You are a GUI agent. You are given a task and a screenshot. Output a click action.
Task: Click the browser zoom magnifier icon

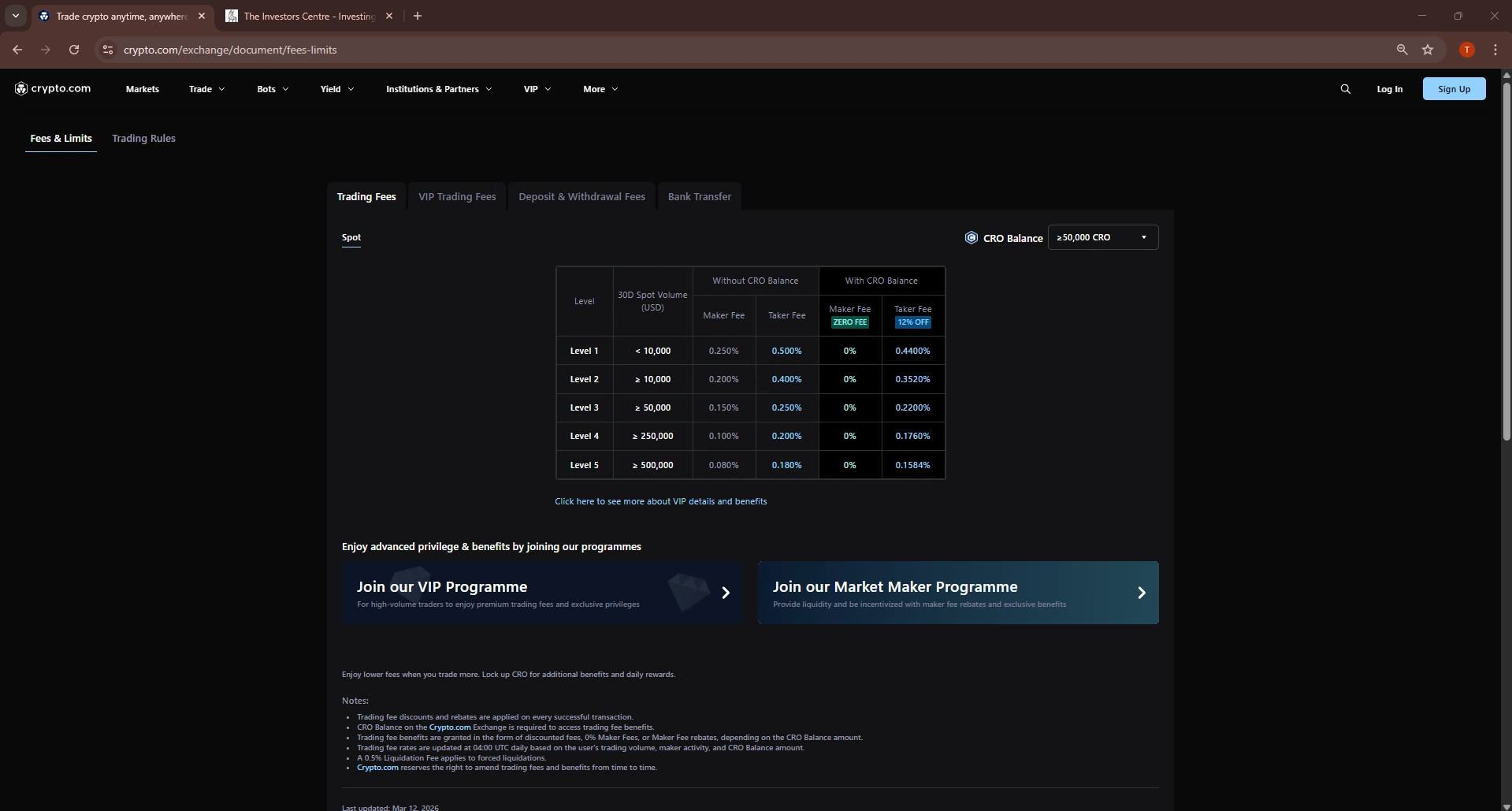tap(1402, 50)
